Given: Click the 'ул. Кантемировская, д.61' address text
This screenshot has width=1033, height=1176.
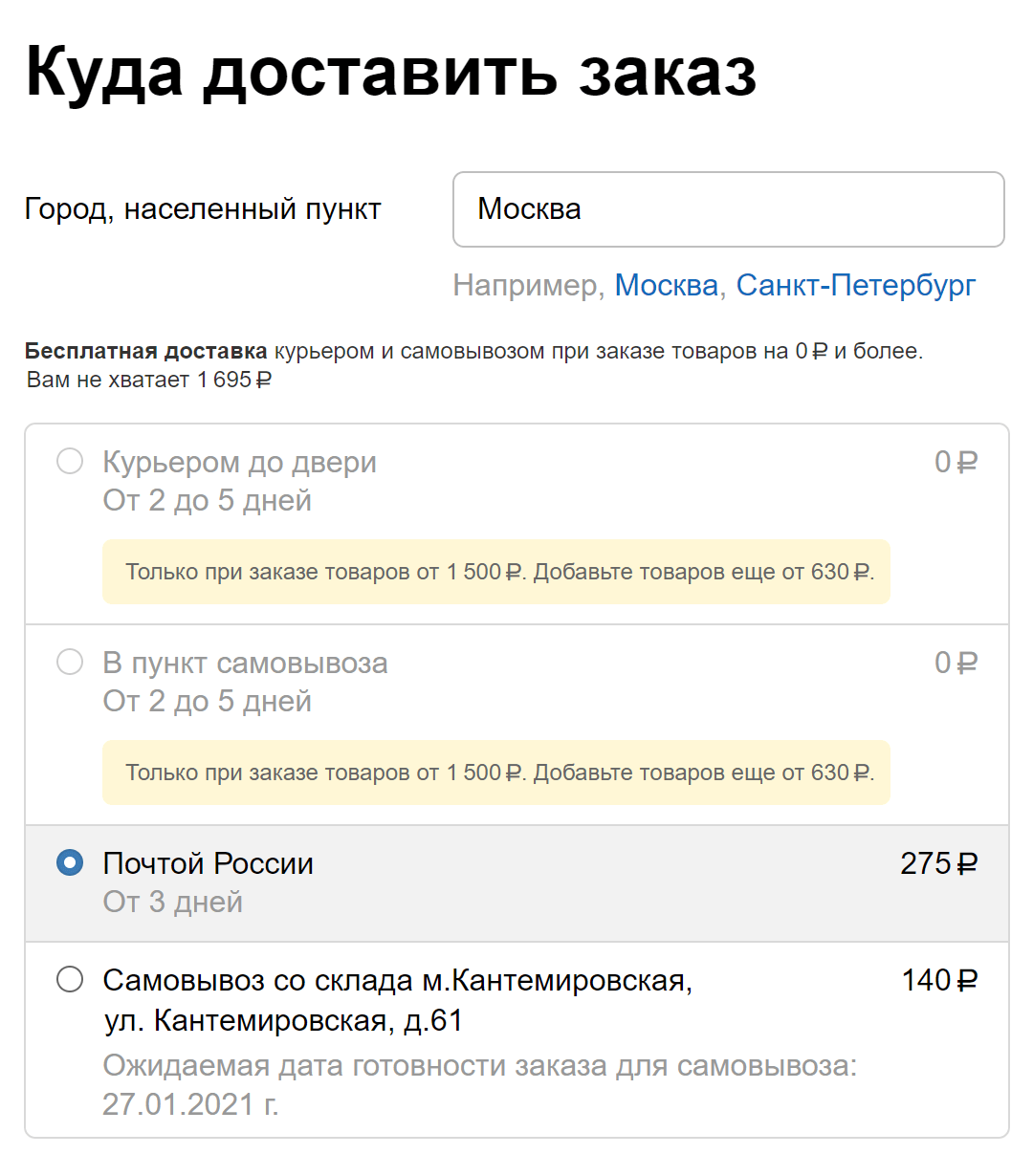Looking at the screenshot, I should [283, 1021].
